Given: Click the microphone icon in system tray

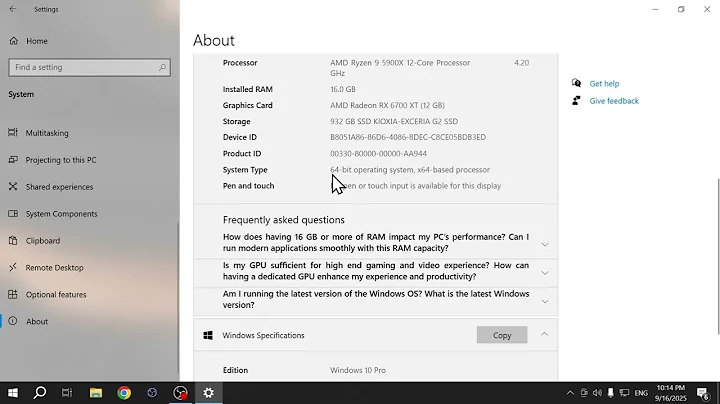Looking at the screenshot, I should tap(611, 393).
